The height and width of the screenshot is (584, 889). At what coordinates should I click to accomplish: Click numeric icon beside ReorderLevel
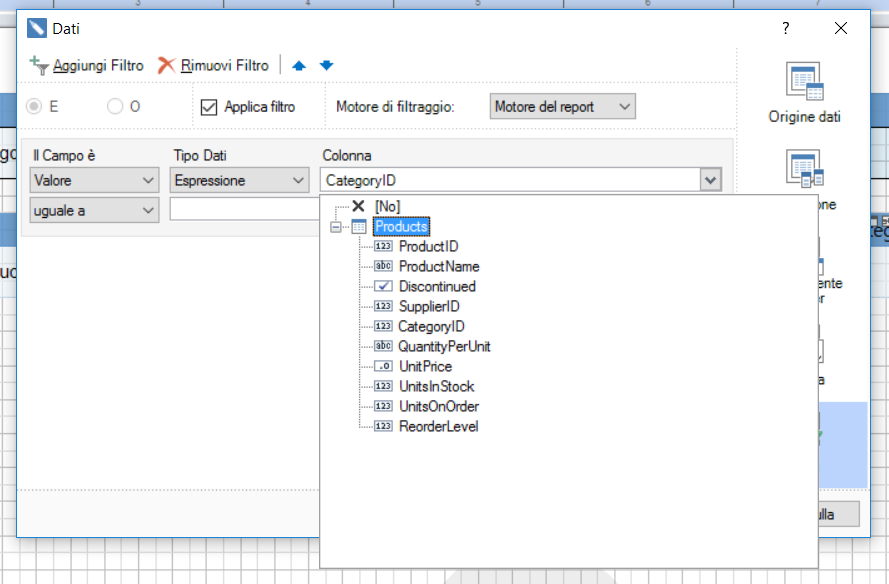point(383,426)
